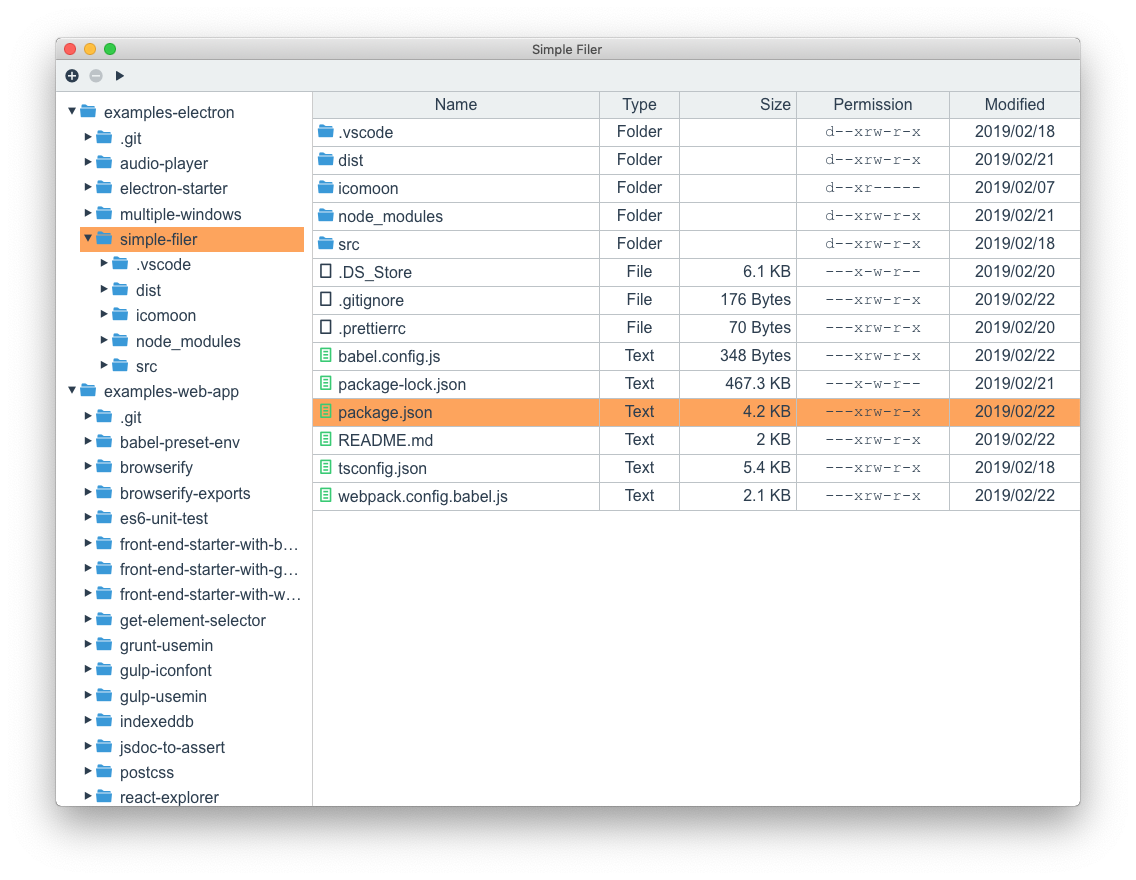
Task: Sort by the Modified column header
Action: click(x=1014, y=104)
